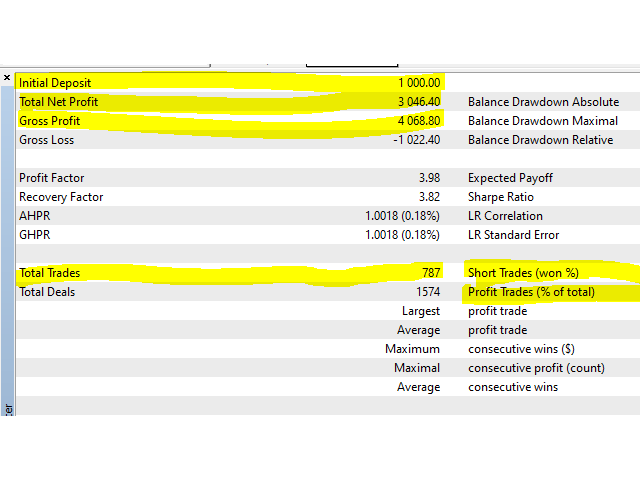This screenshot has height=480, width=640.
Task: Click the Expected Payoff label
Action: [x=510, y=178]
